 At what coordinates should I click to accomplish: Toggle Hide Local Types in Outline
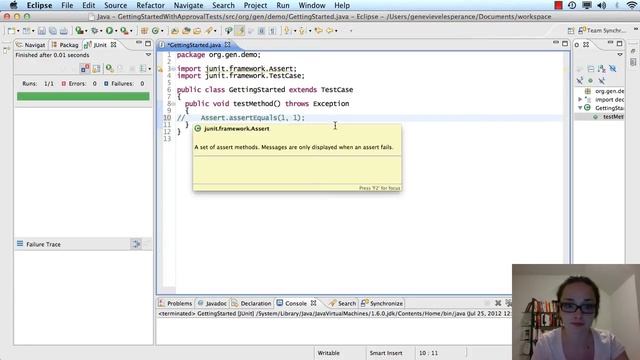pyautogui.click(x=602, y=80)
